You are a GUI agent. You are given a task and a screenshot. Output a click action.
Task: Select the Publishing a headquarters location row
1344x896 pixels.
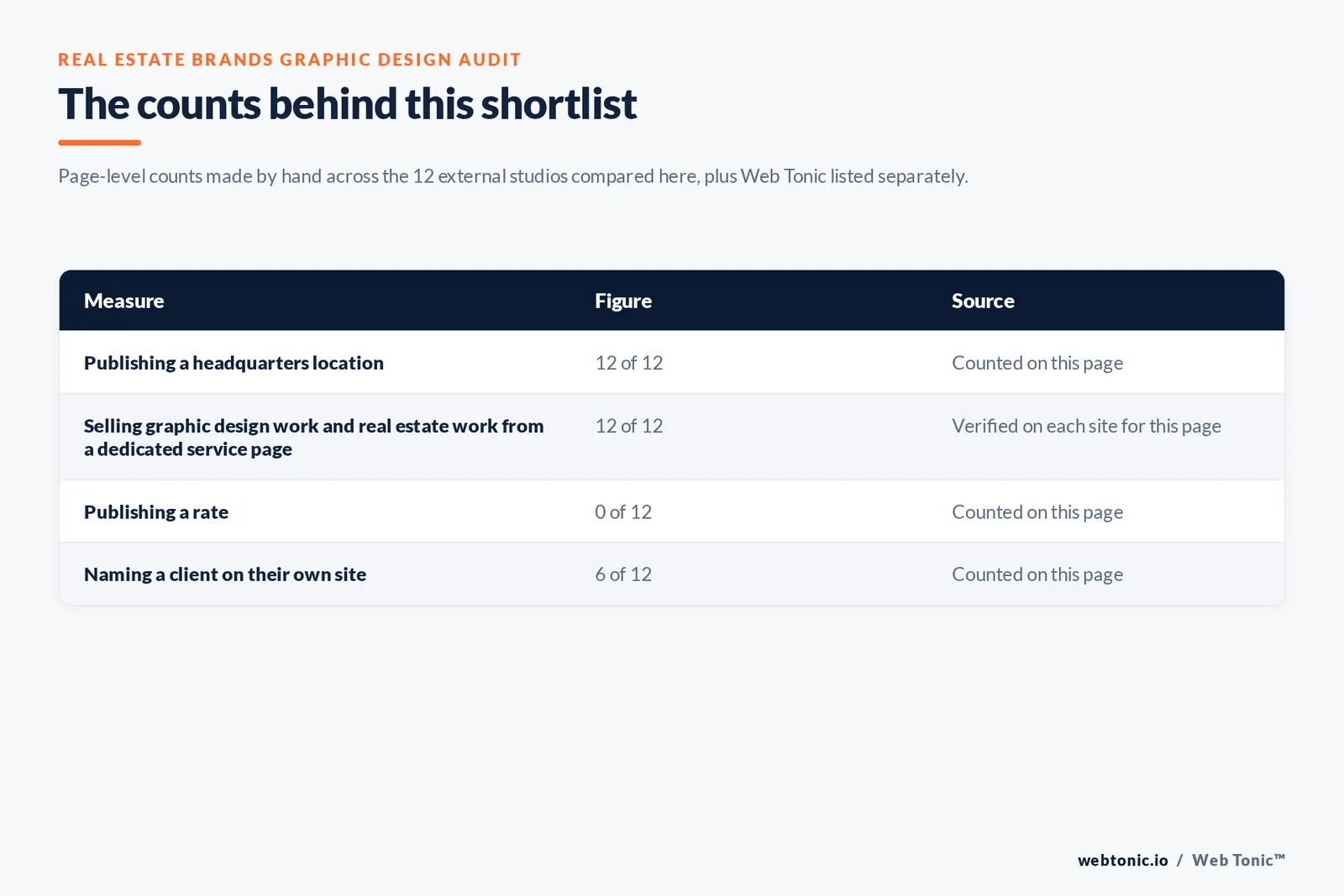pos(672,363)
